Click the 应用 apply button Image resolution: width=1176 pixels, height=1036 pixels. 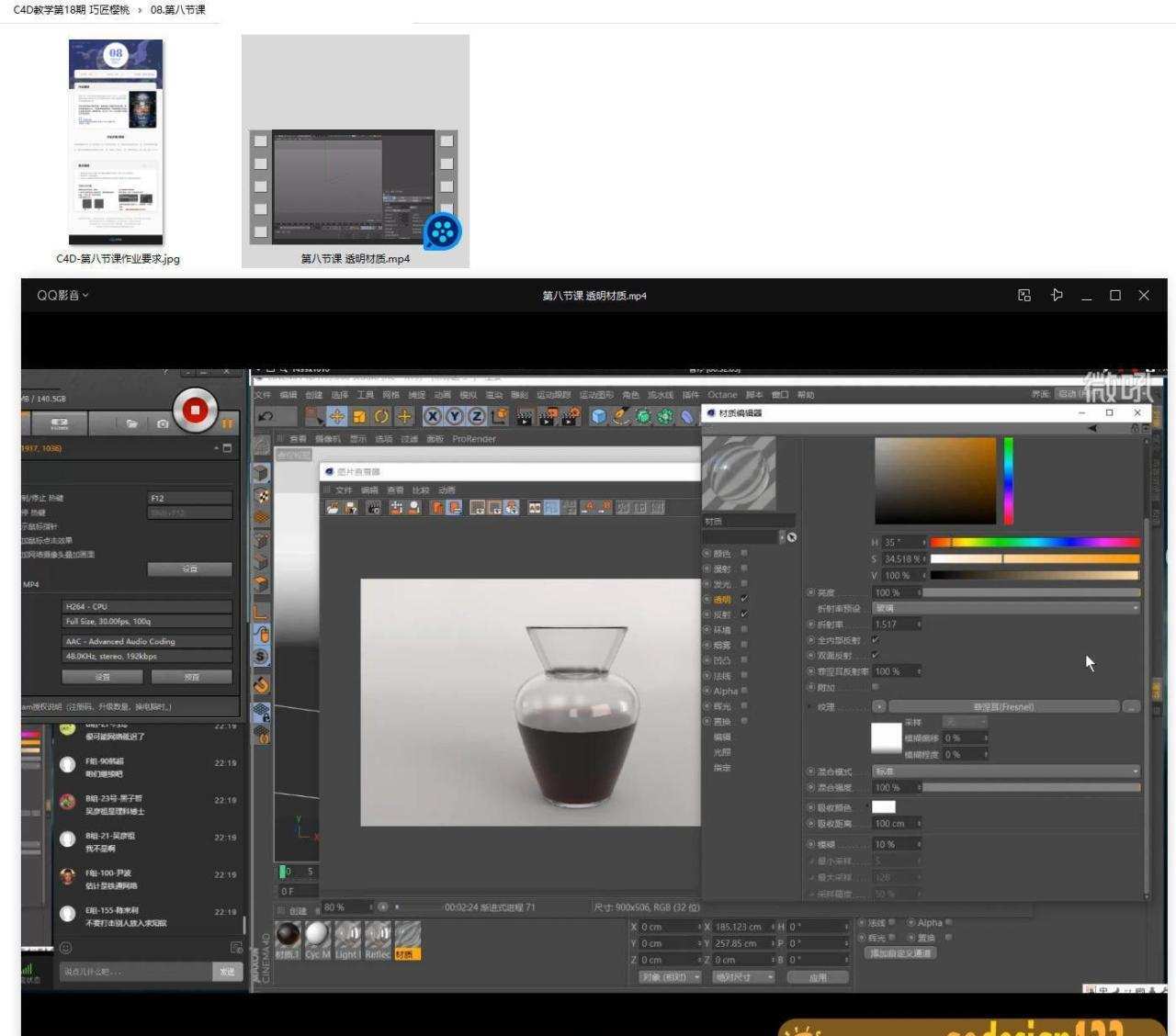818,977
